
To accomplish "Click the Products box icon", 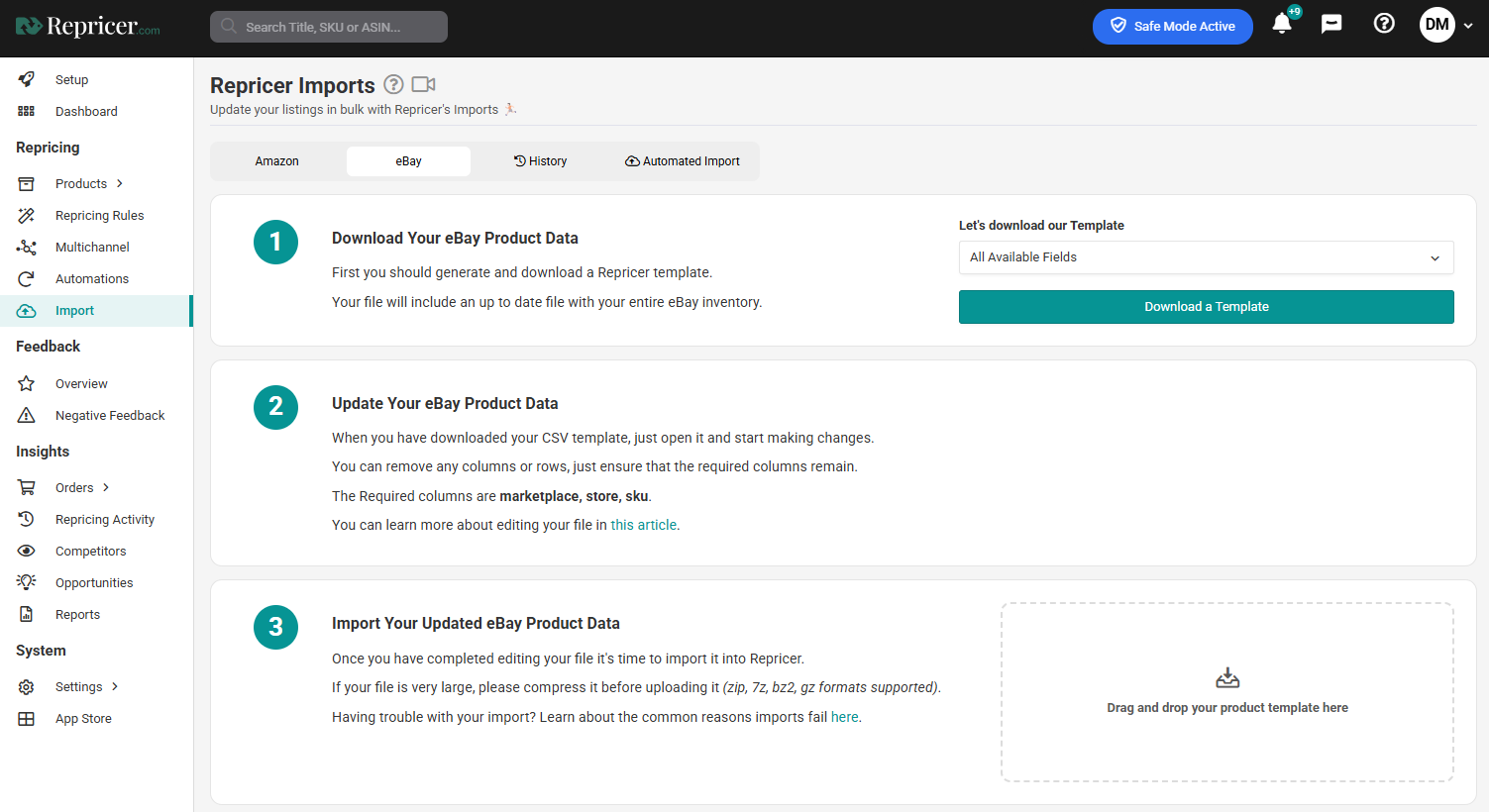I will (27, 183).
